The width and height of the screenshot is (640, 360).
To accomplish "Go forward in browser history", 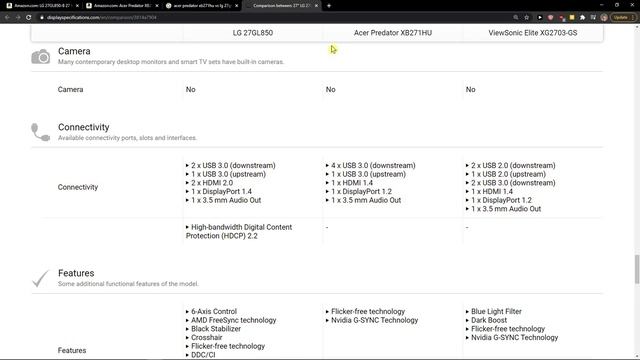I will (x=18, y=18).
